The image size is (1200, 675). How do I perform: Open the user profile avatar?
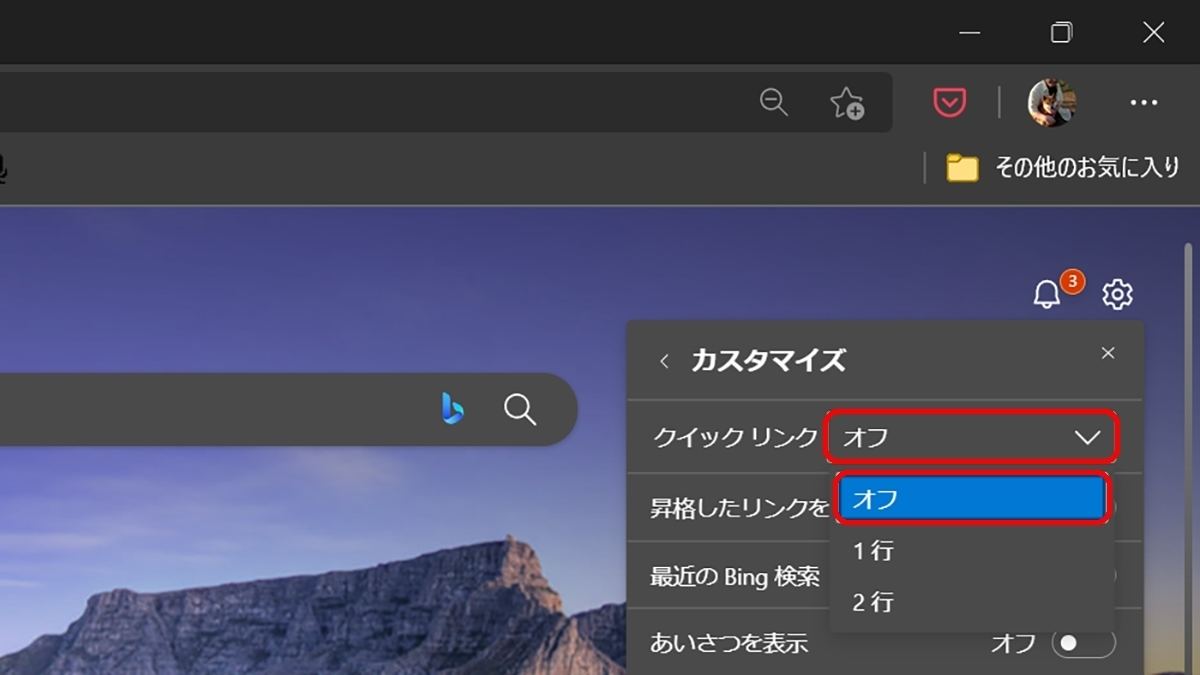(x=1052, y=102)
